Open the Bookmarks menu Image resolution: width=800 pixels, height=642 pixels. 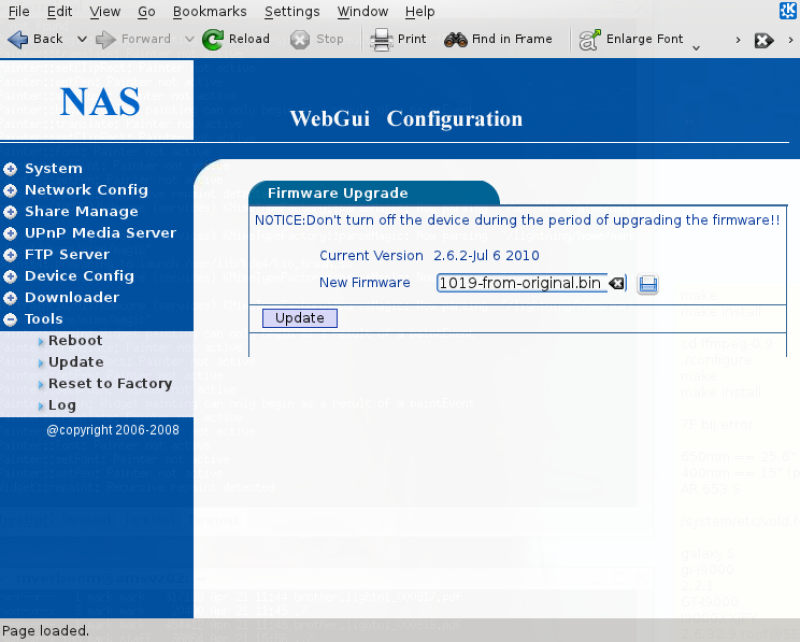coord(210,11)
